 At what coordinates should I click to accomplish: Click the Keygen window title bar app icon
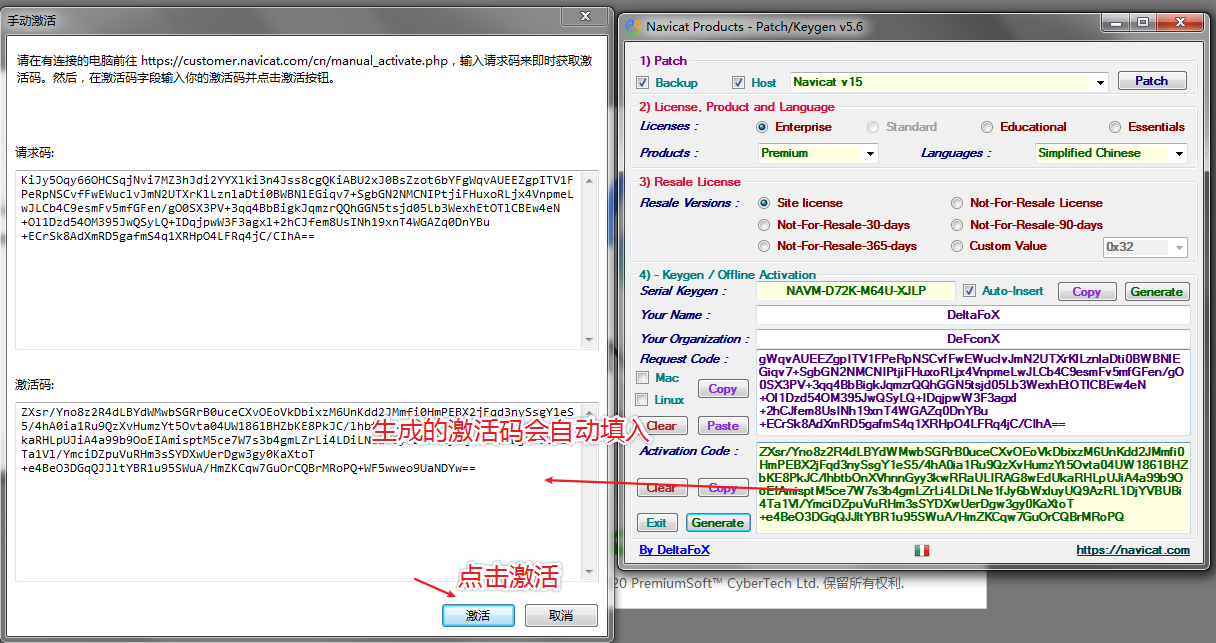tap(632, 26)
